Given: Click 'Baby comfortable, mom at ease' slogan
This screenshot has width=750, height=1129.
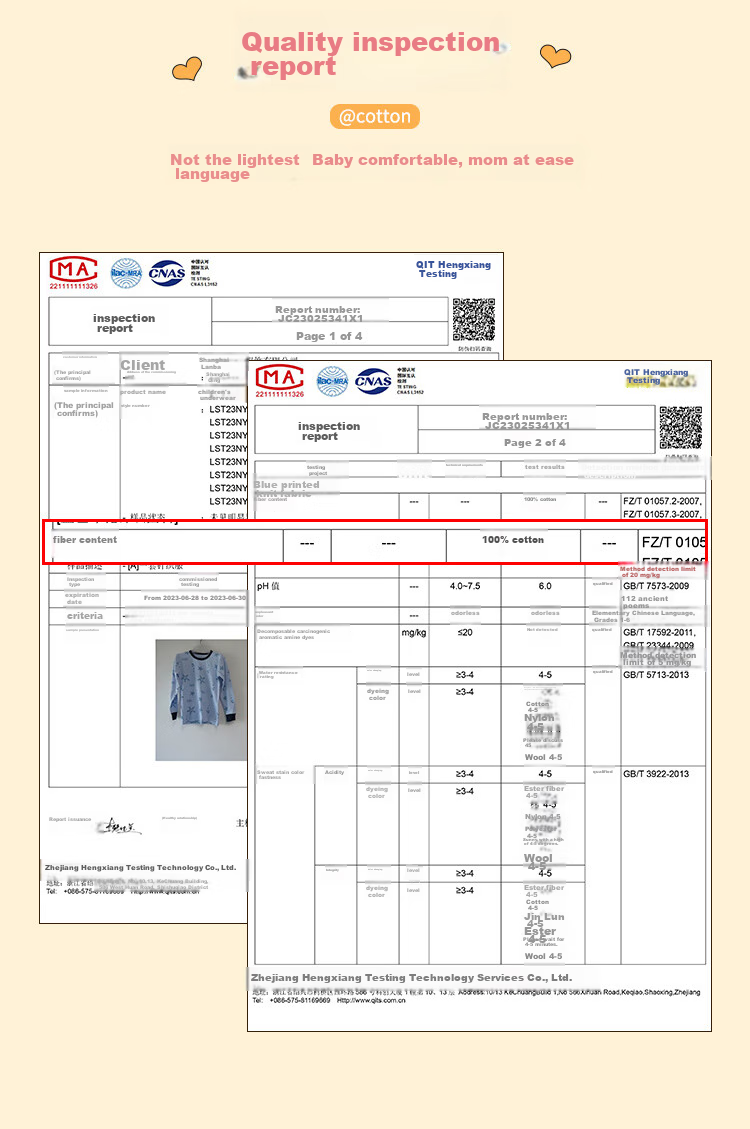Looking at the screenshot, I should pyautogui.click(x=443, y=160).
